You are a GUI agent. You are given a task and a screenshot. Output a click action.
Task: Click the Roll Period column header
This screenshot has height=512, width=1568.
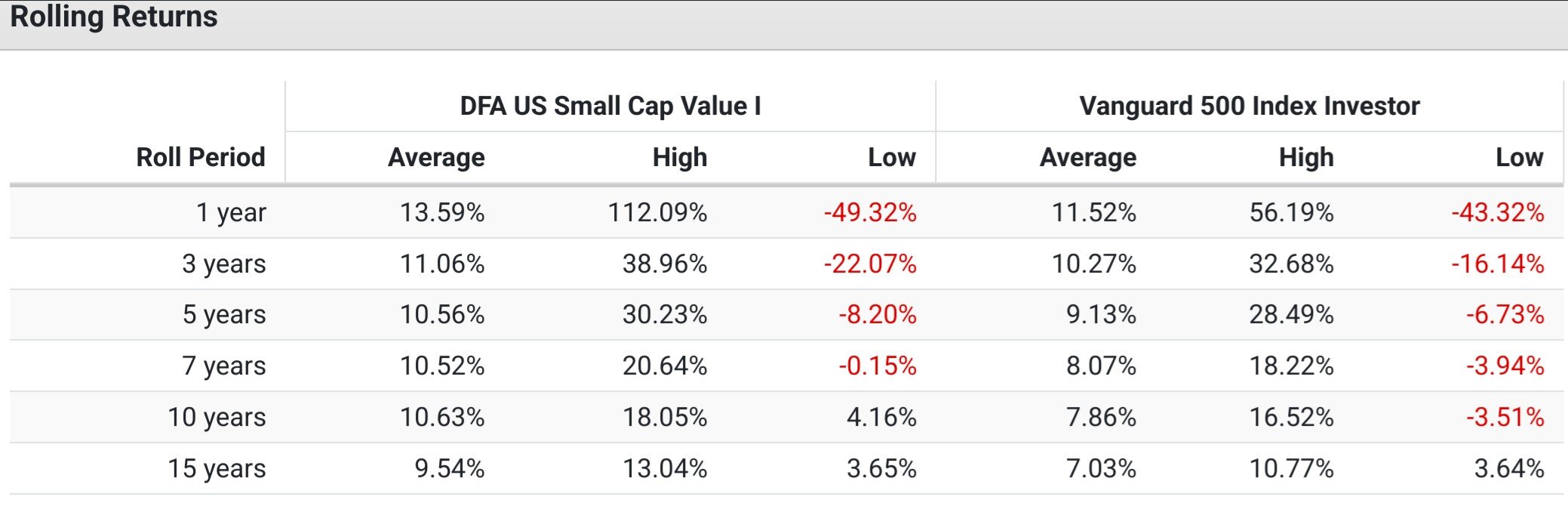tap(201, 157)
